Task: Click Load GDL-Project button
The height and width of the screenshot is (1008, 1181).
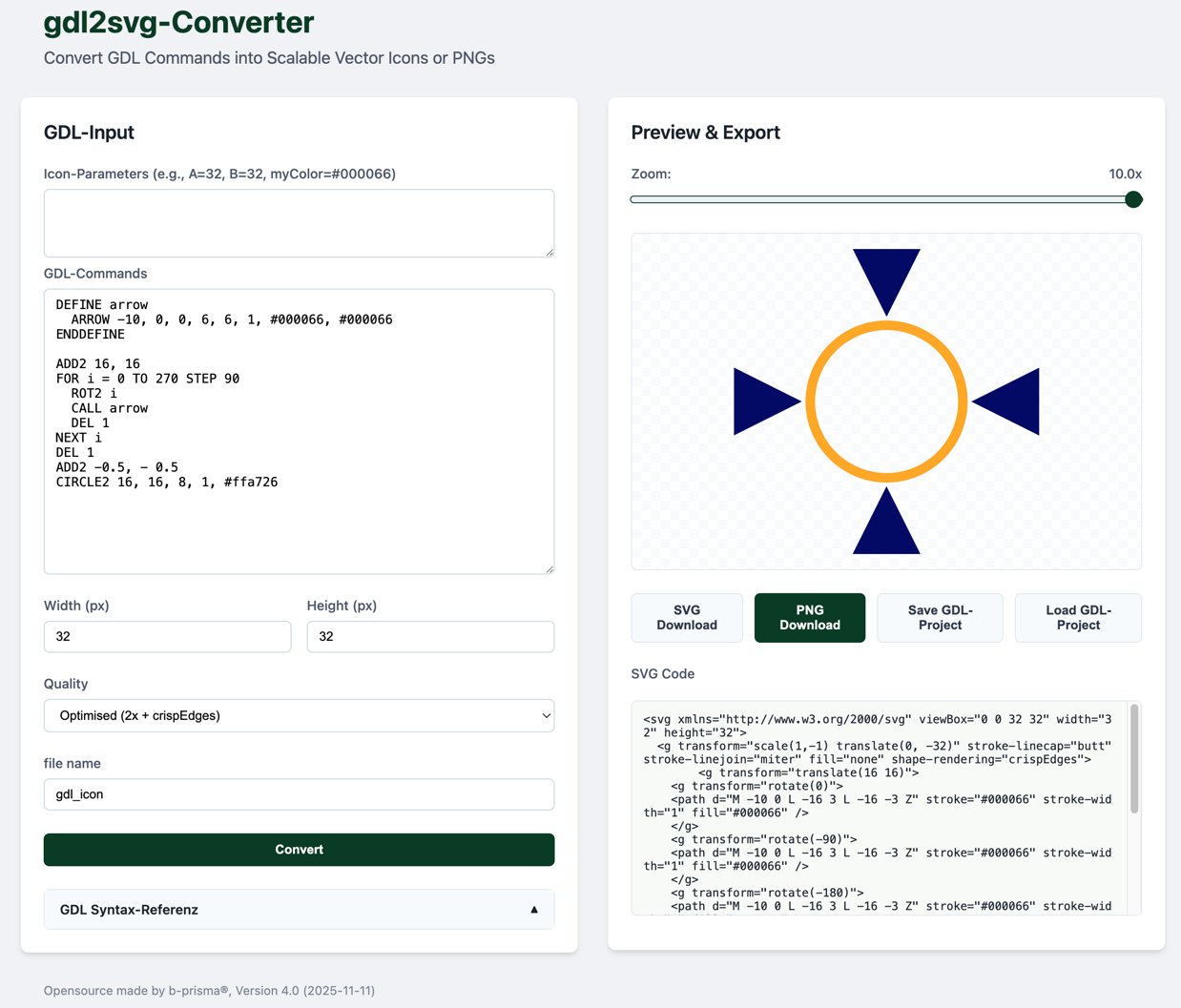Action: (x=1078, y=618)
